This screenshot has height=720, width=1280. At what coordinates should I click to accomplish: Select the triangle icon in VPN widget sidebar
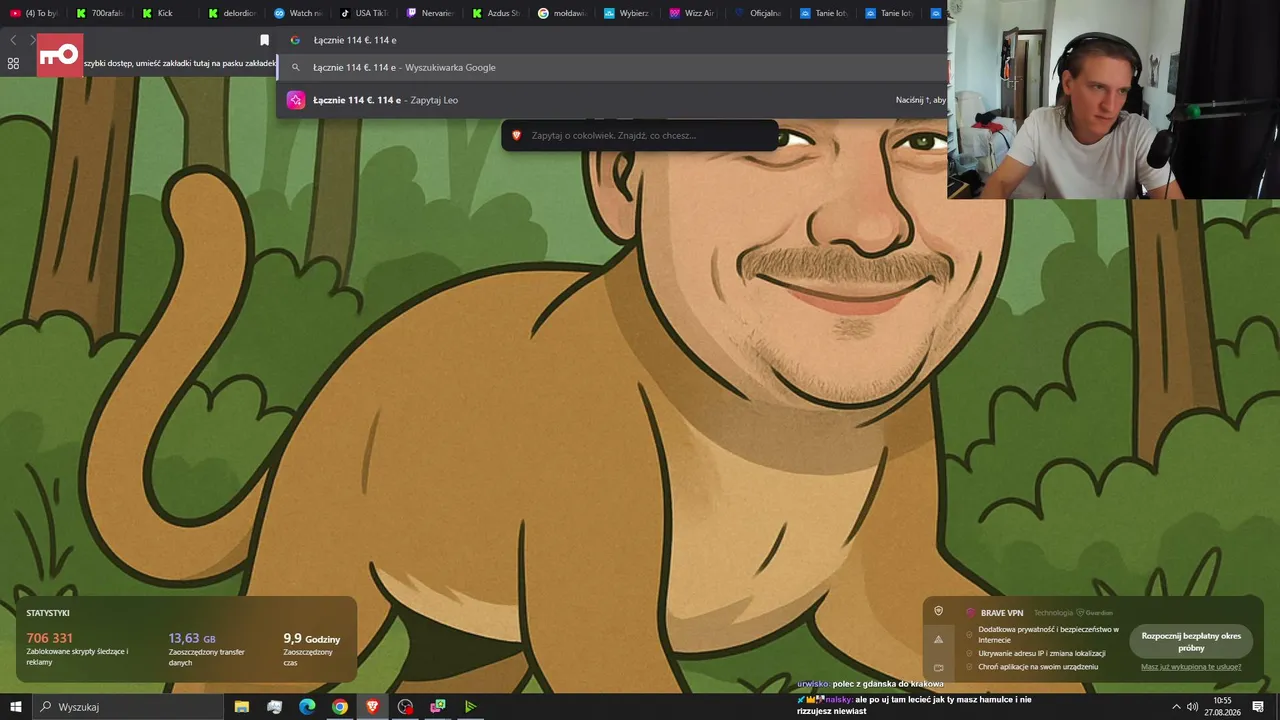coord(938,639)
